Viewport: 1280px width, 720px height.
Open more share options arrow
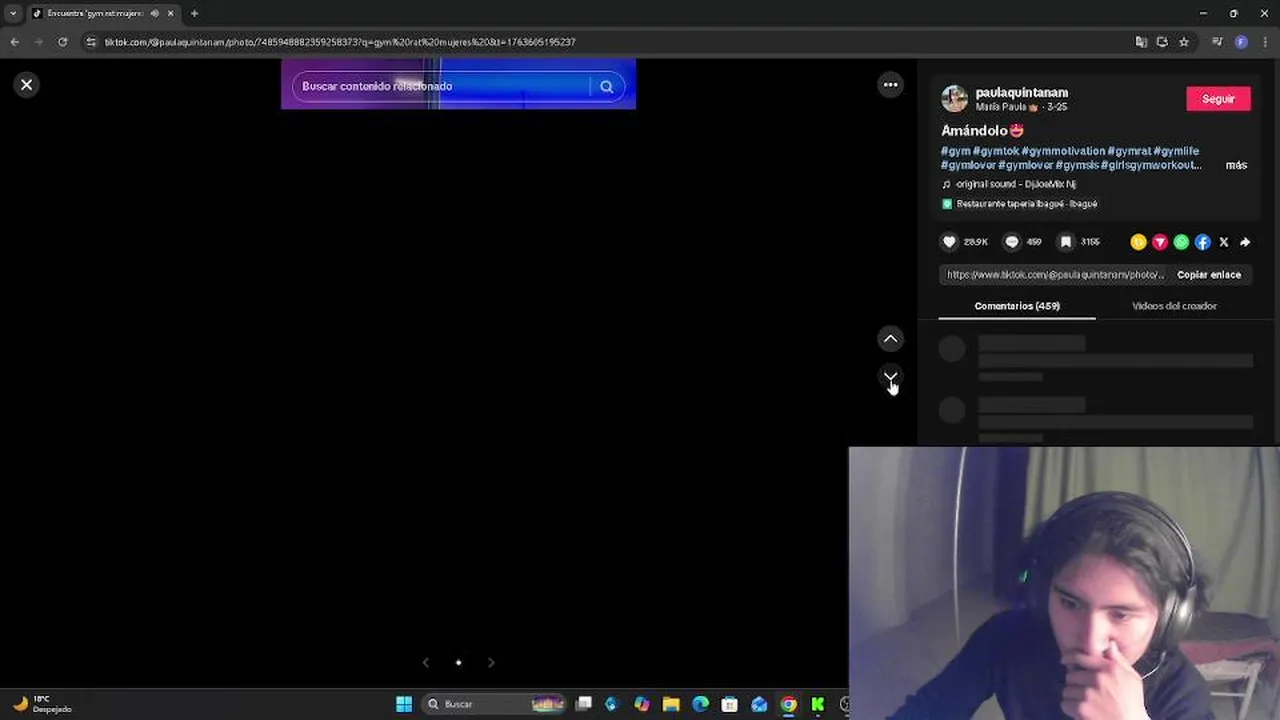(1245, 242)
